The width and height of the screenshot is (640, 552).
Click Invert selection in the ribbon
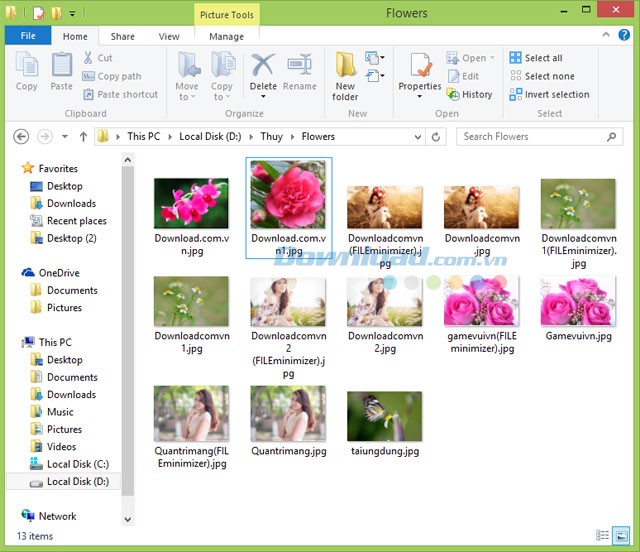coord(549,95)
